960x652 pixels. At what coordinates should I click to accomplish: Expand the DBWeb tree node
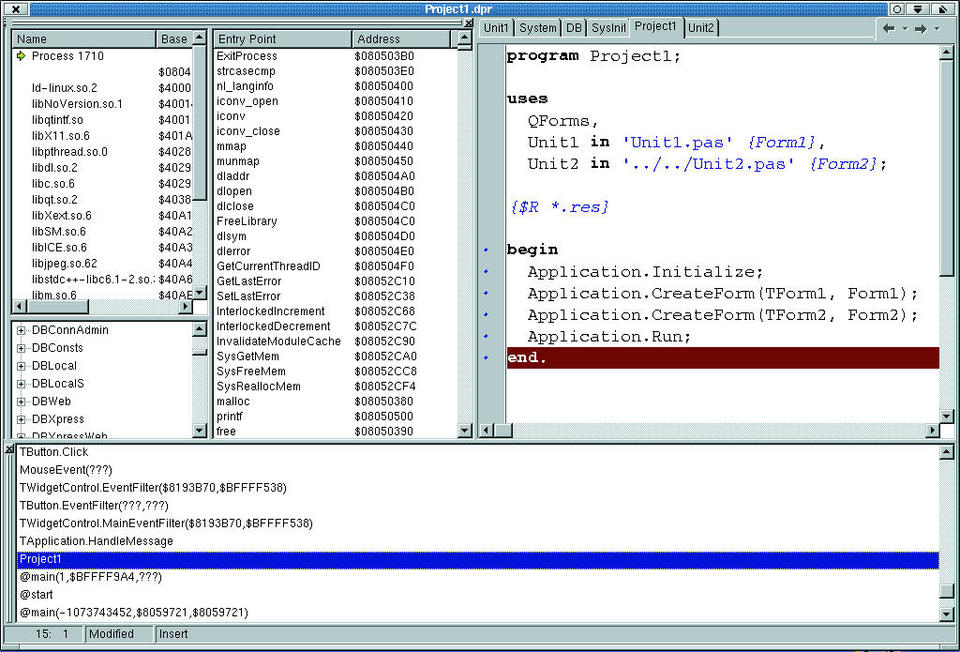click(21, 401)
